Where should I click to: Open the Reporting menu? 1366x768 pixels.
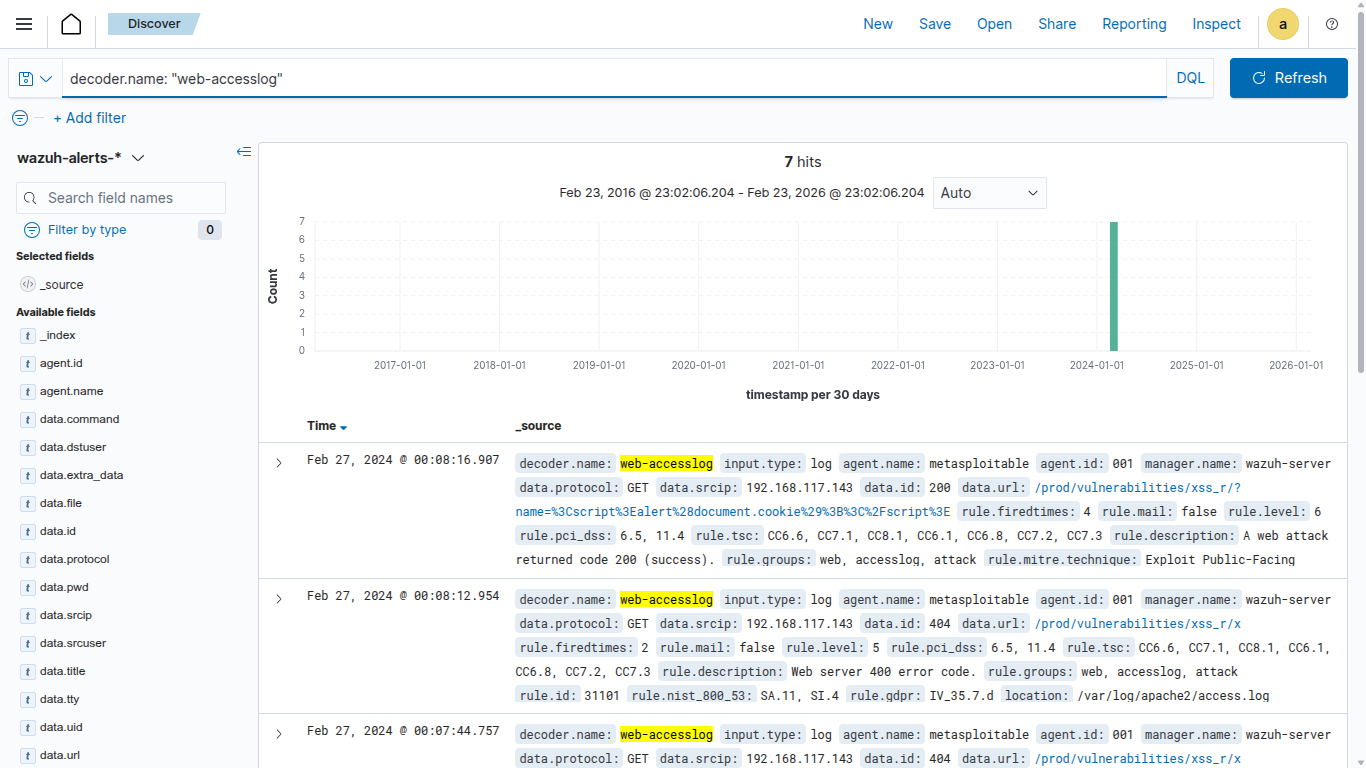[x=1134, y=24]
